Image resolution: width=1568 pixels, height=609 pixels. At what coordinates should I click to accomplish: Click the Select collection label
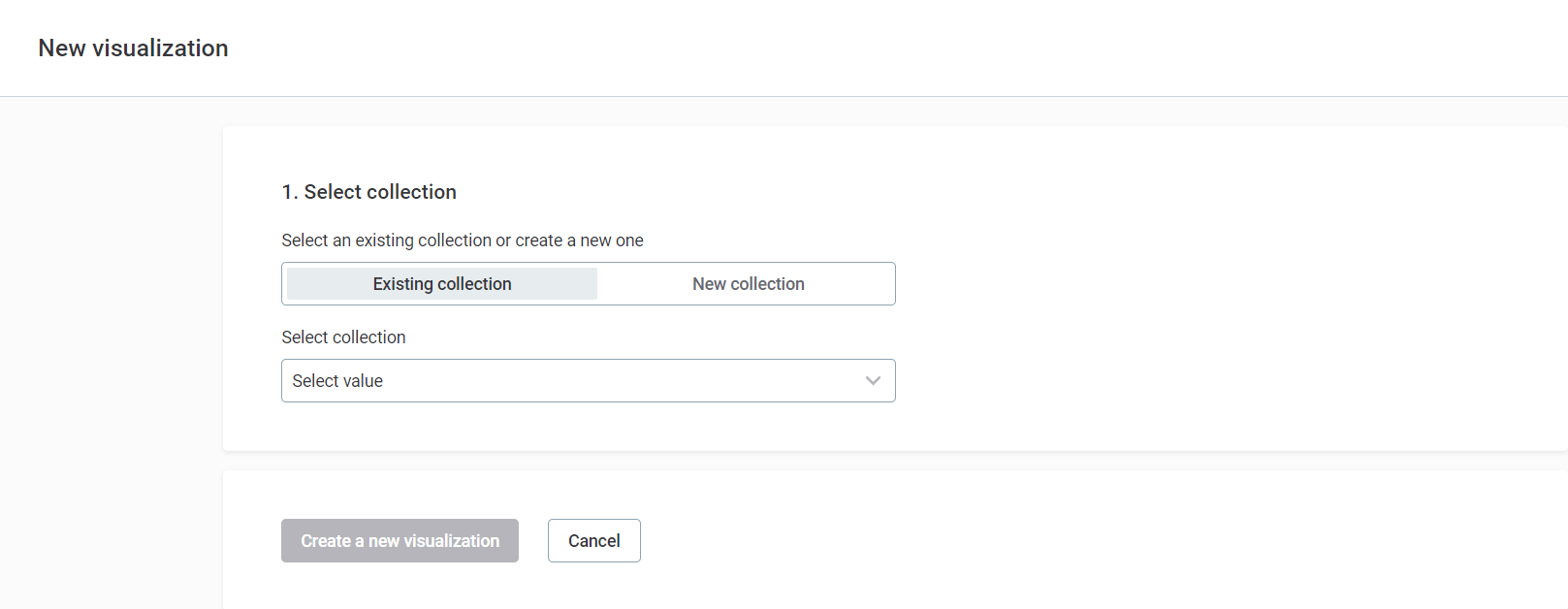click(x=343, y=337)
